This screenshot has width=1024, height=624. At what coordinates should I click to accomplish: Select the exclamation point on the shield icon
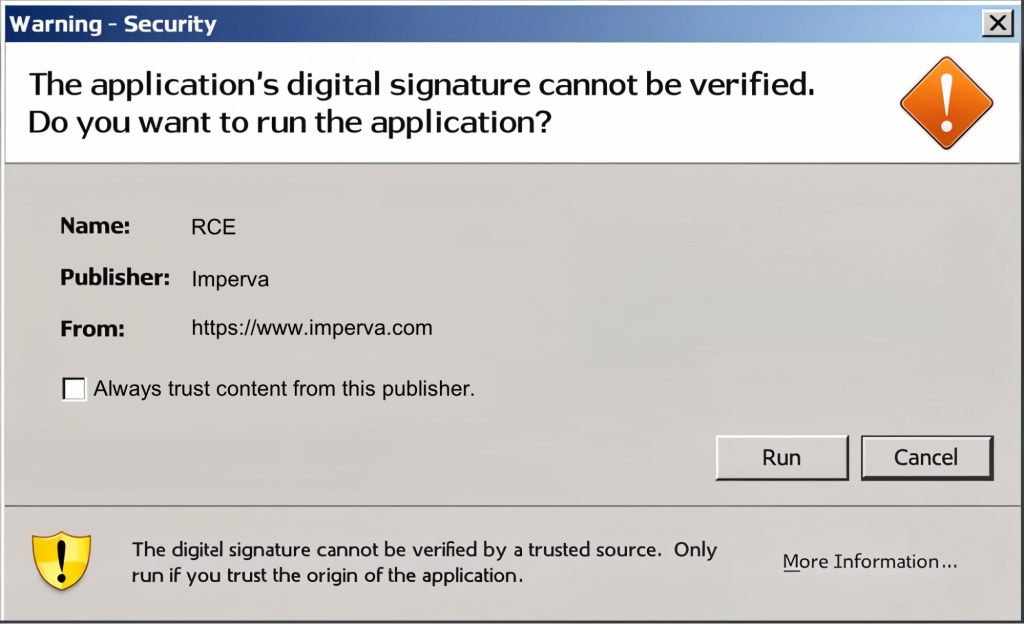pyautogui.click(x=61, y=560)
